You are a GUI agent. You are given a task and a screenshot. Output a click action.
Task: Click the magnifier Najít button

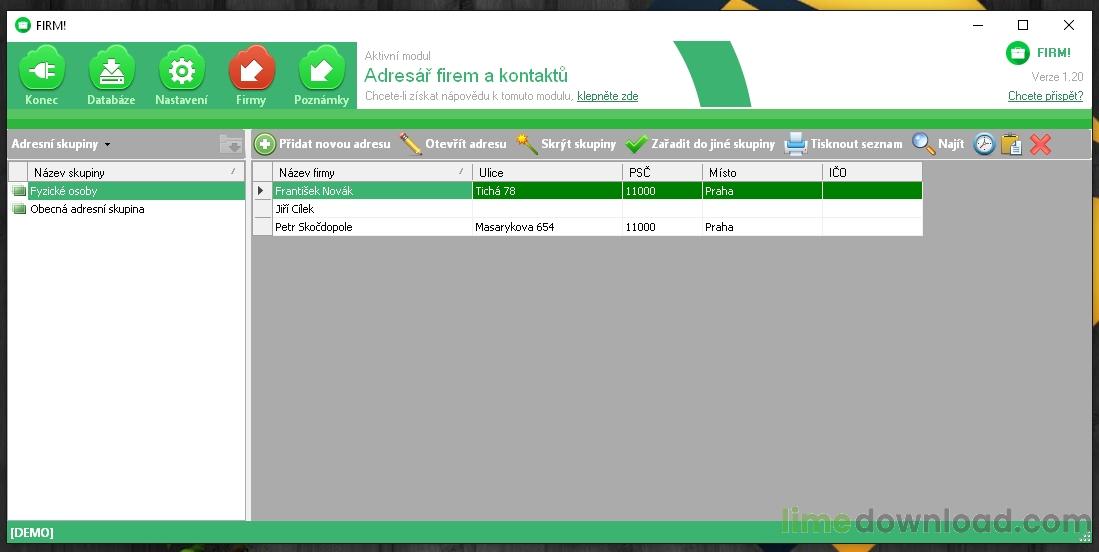pyautogui.click(x=938, y=144)
